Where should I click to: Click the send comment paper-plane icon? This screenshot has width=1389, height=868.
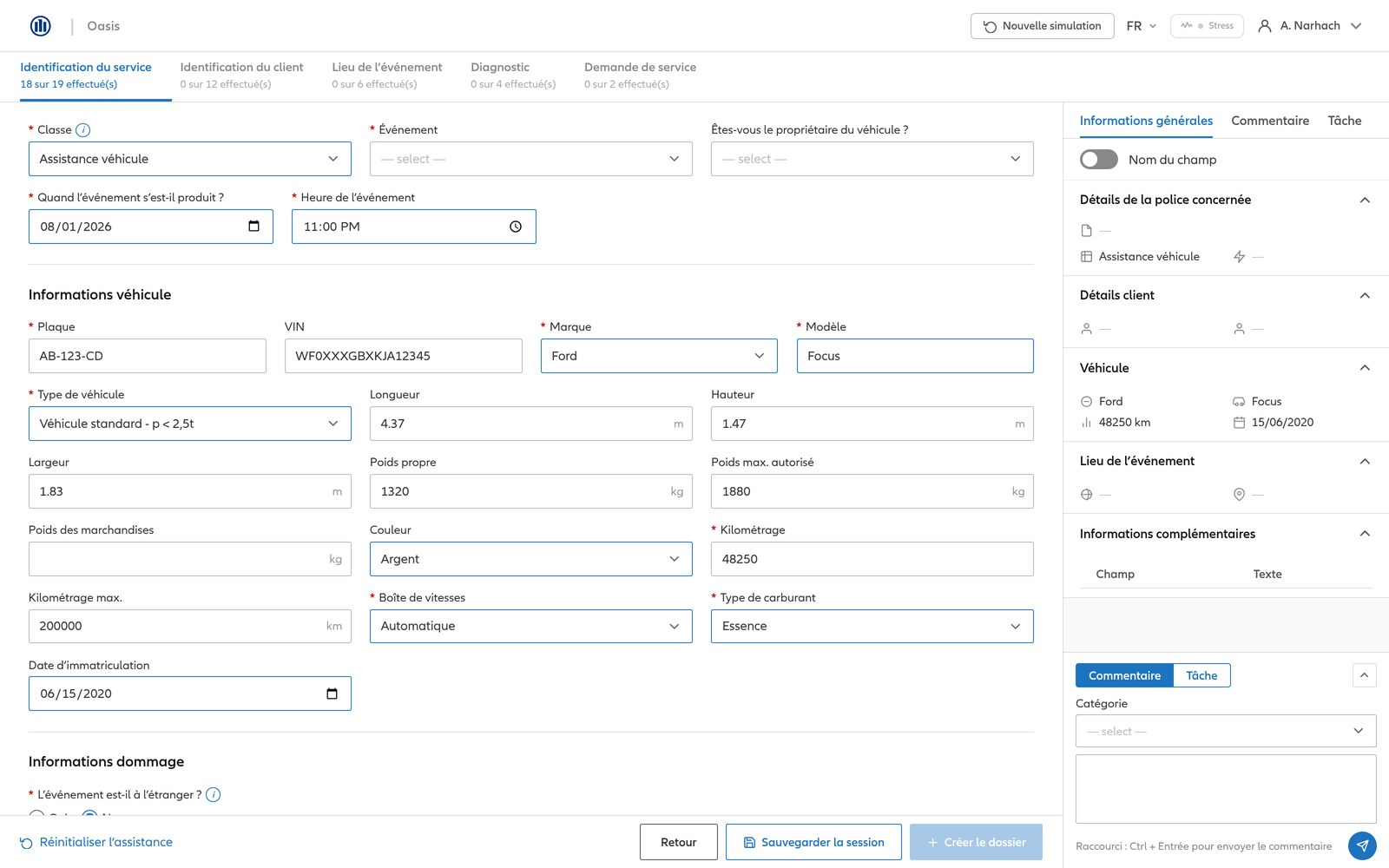tap(1362, 845)
